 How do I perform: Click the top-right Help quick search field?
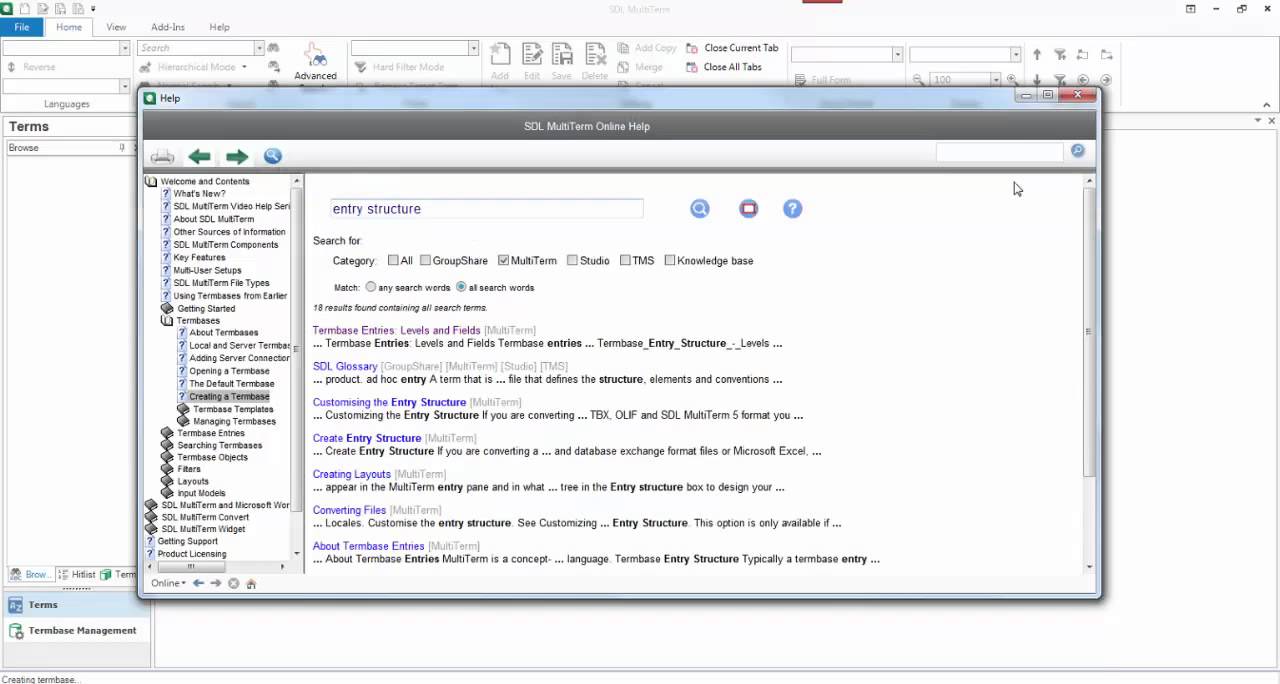(999, 151)
